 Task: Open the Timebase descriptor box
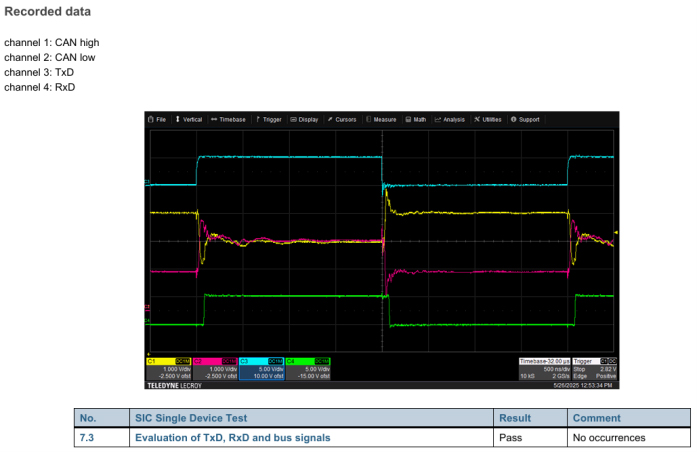(544, 368)
